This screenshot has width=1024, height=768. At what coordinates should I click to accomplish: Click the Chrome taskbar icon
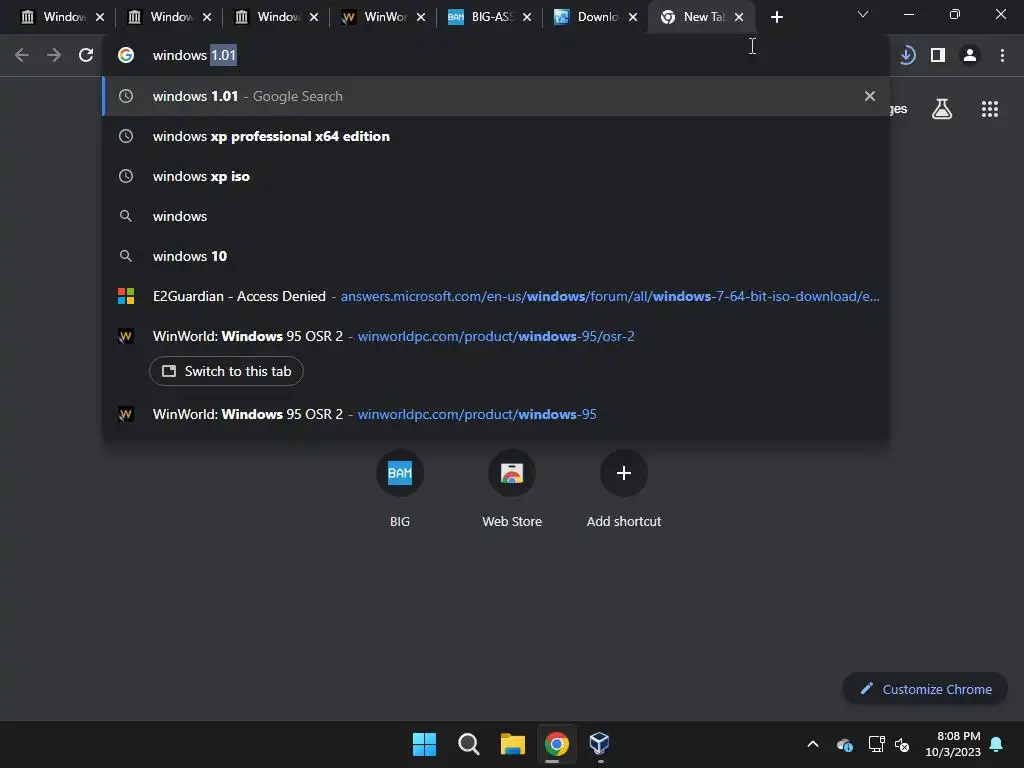click(x=556, y=744)
